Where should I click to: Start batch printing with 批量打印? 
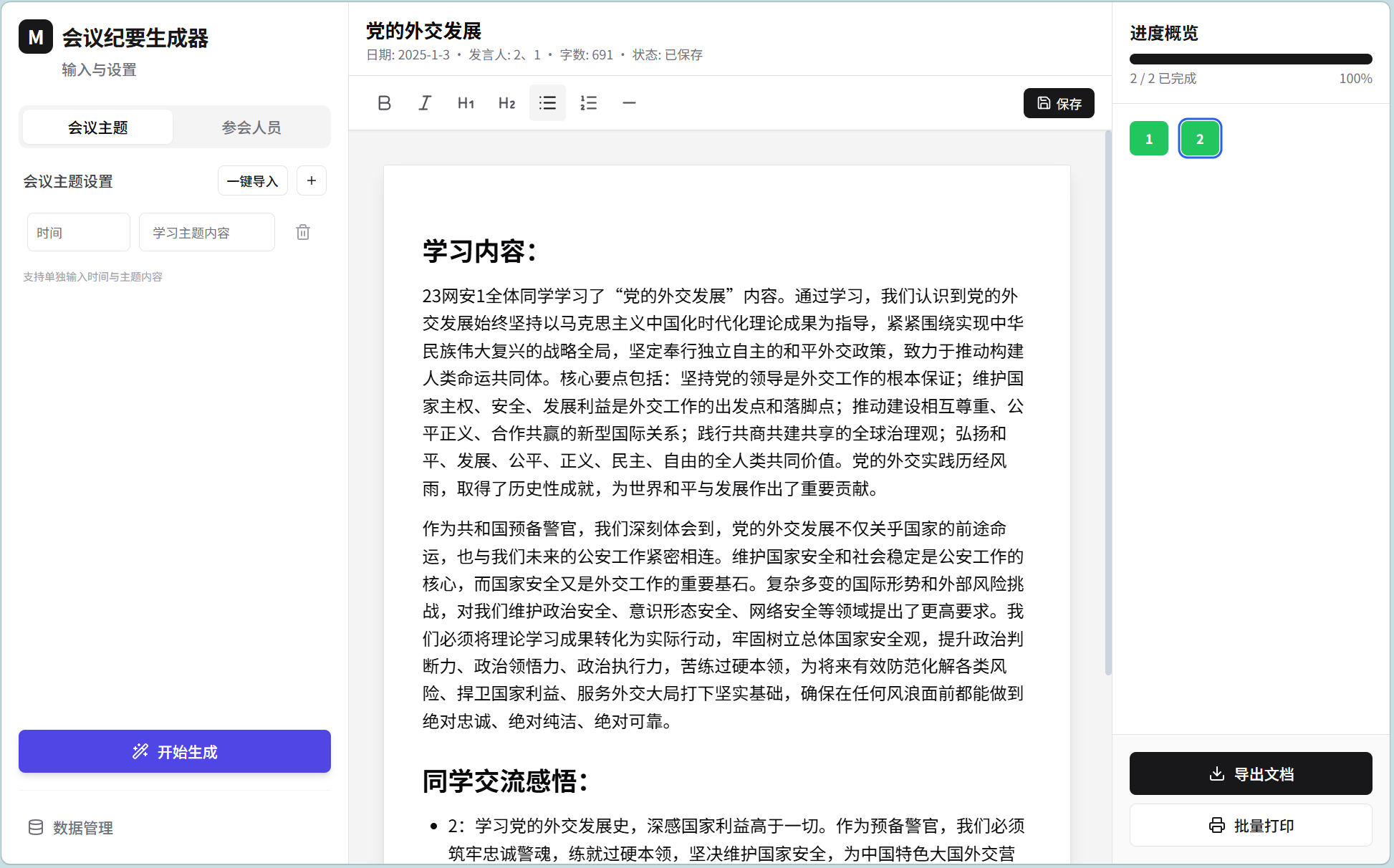pyautogui.click(x=1250, y=825)
